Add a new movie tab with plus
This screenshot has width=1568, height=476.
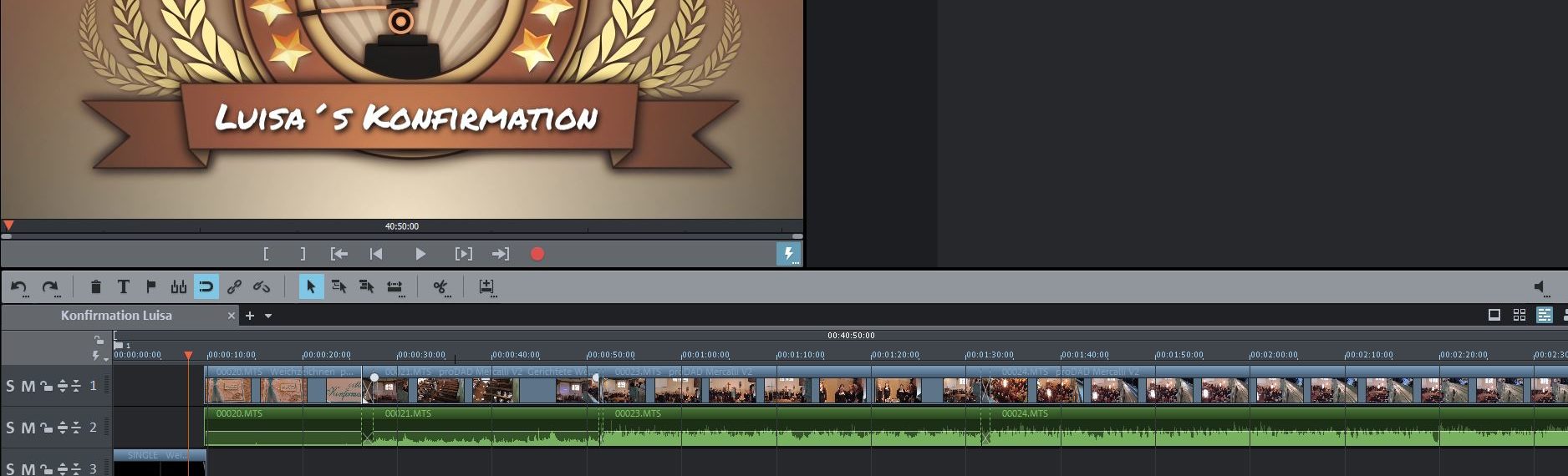[x=249, y=316]
